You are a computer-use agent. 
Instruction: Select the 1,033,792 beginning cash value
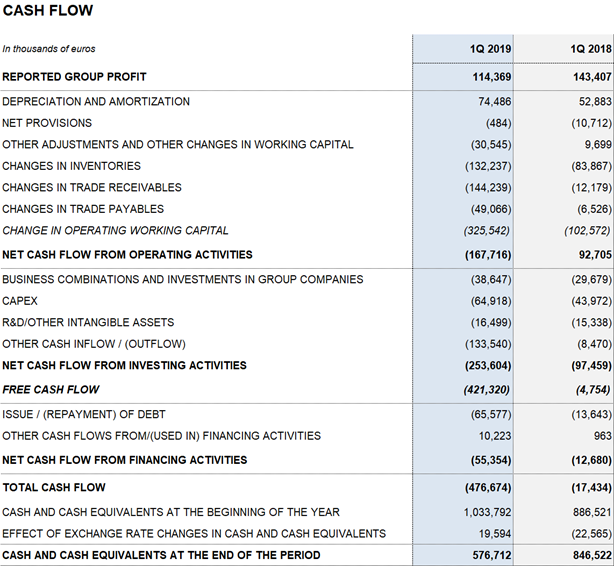[x=488, y=512]
